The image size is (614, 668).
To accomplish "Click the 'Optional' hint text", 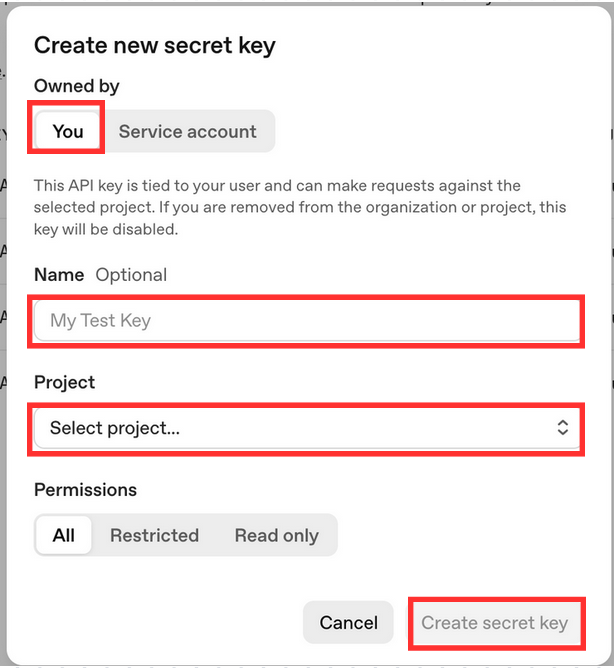I will pos(131,275).
